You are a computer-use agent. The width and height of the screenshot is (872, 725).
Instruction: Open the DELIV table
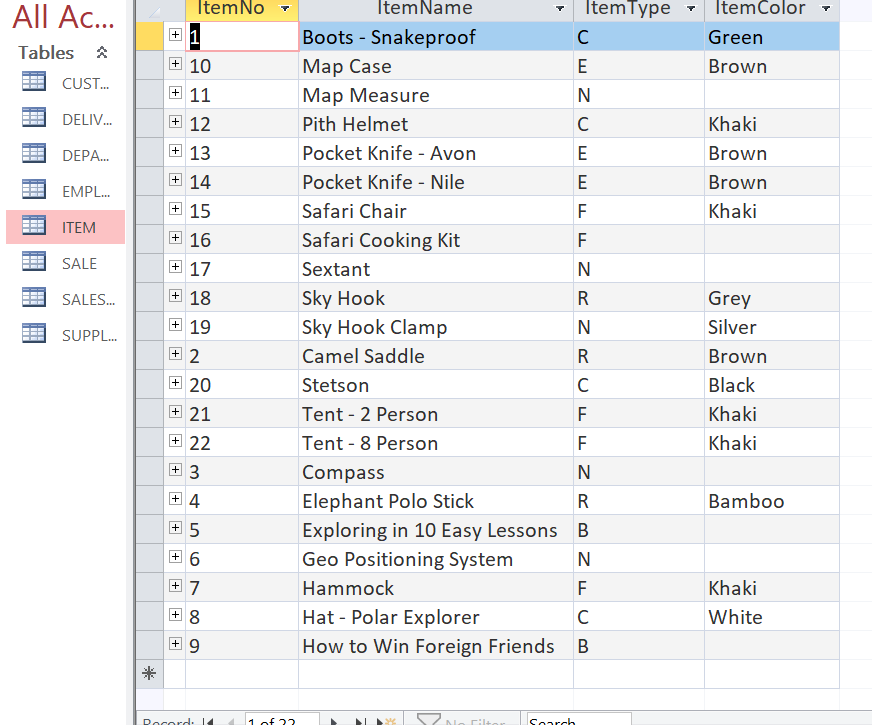coord(80,119)
